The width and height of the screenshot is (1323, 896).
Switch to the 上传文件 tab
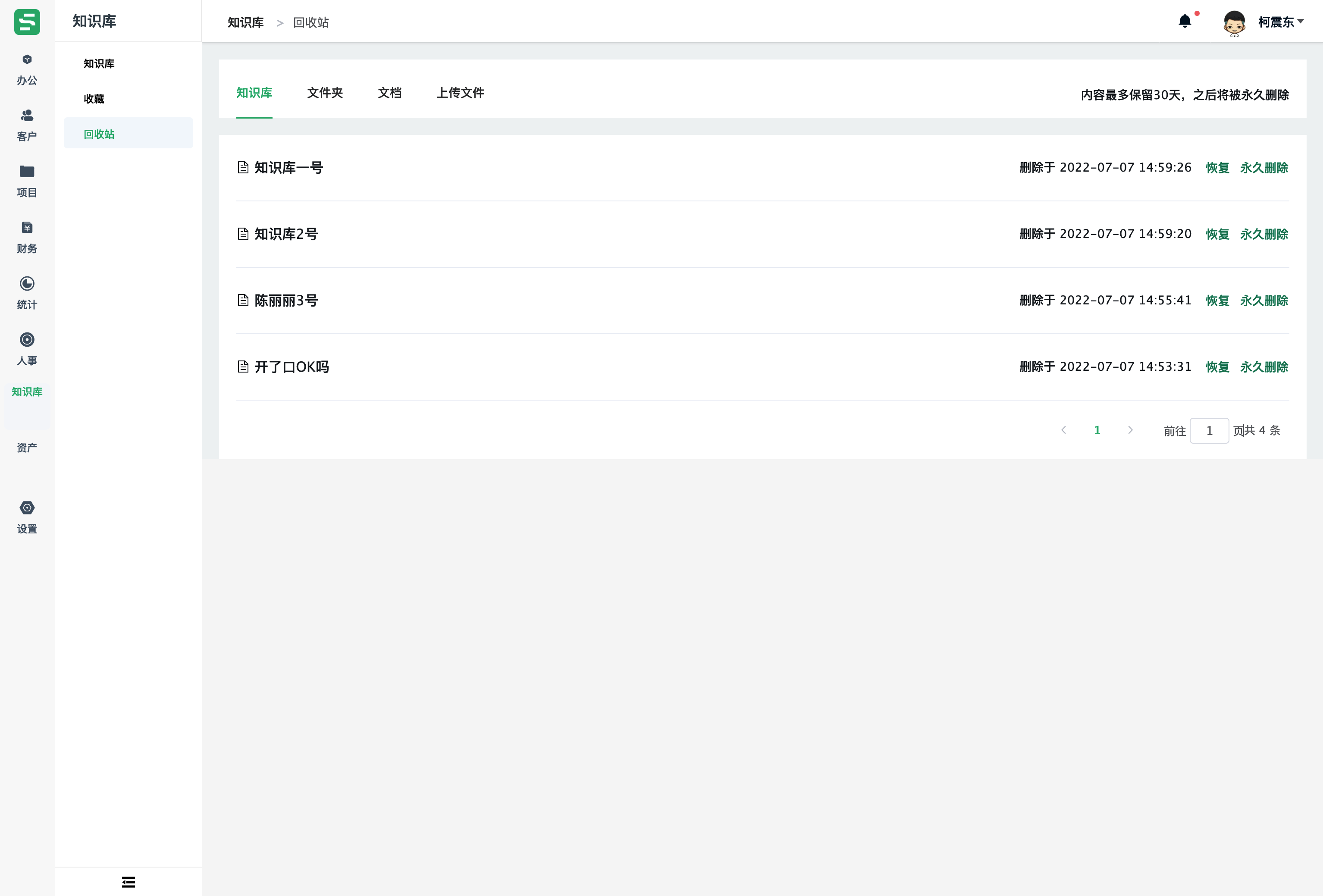[461, 93]
